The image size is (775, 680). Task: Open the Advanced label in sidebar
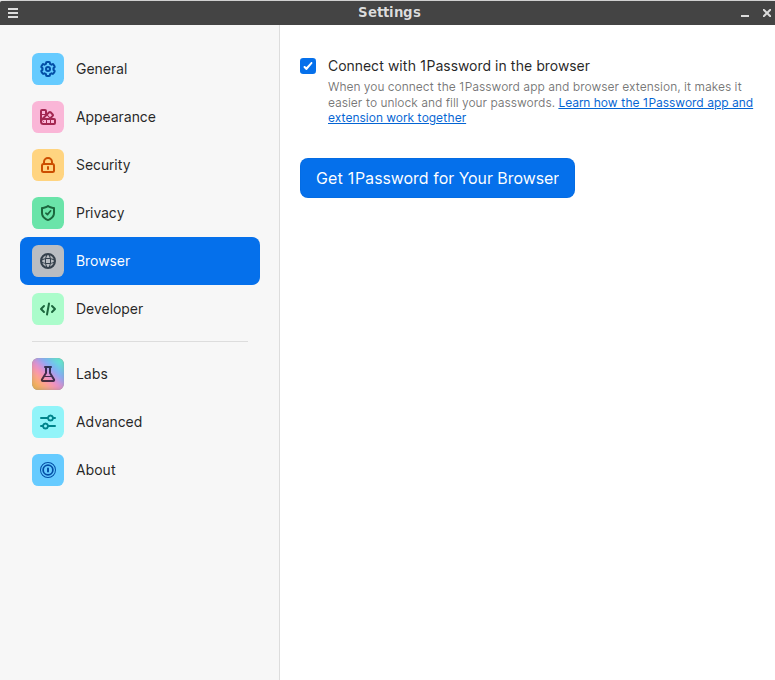109,422
